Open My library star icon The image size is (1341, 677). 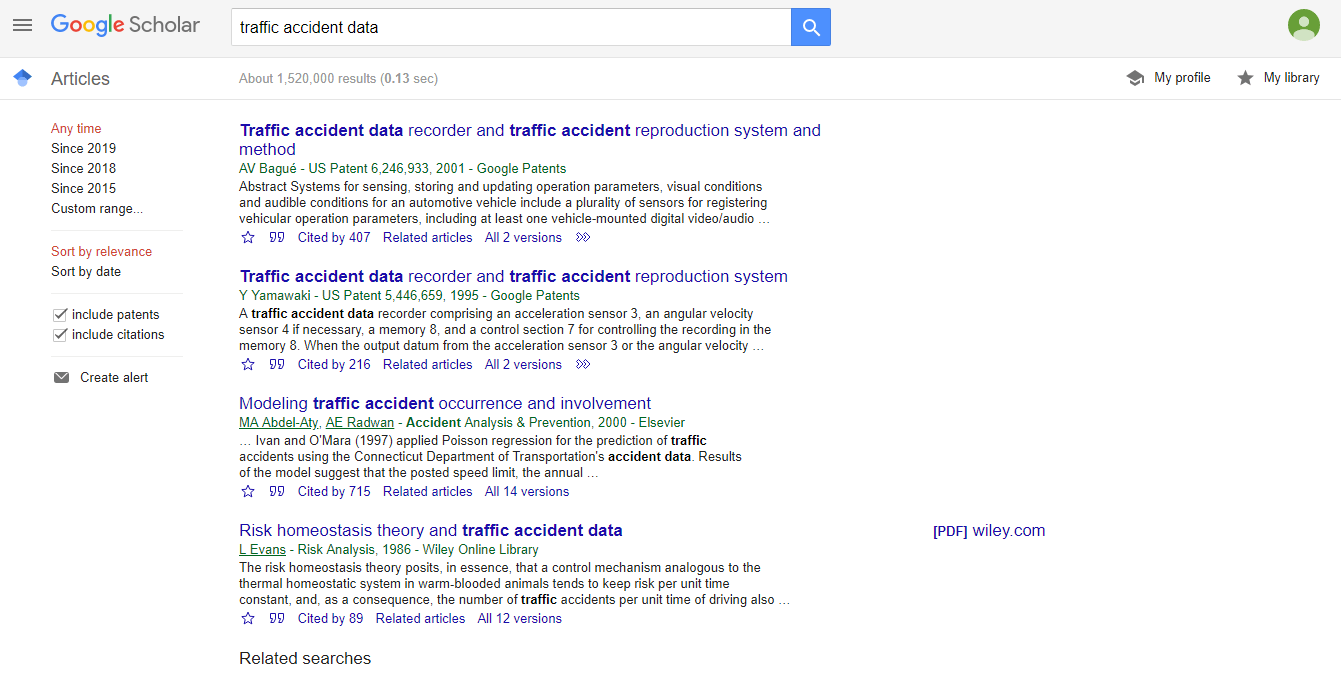click(x=1245, y=78)
